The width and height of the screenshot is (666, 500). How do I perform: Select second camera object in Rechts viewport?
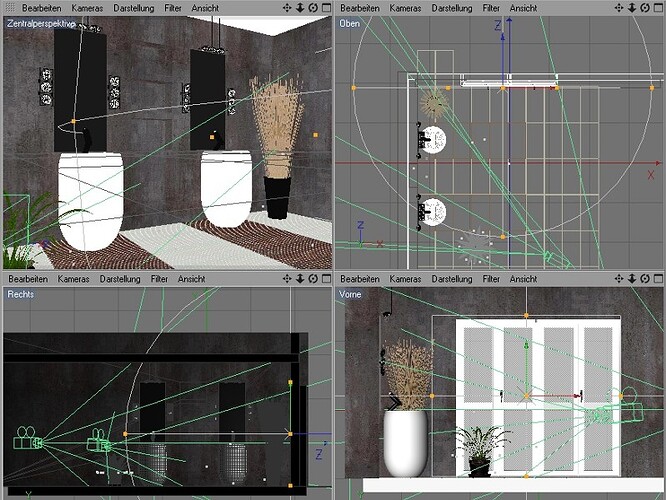coord(99,441)
